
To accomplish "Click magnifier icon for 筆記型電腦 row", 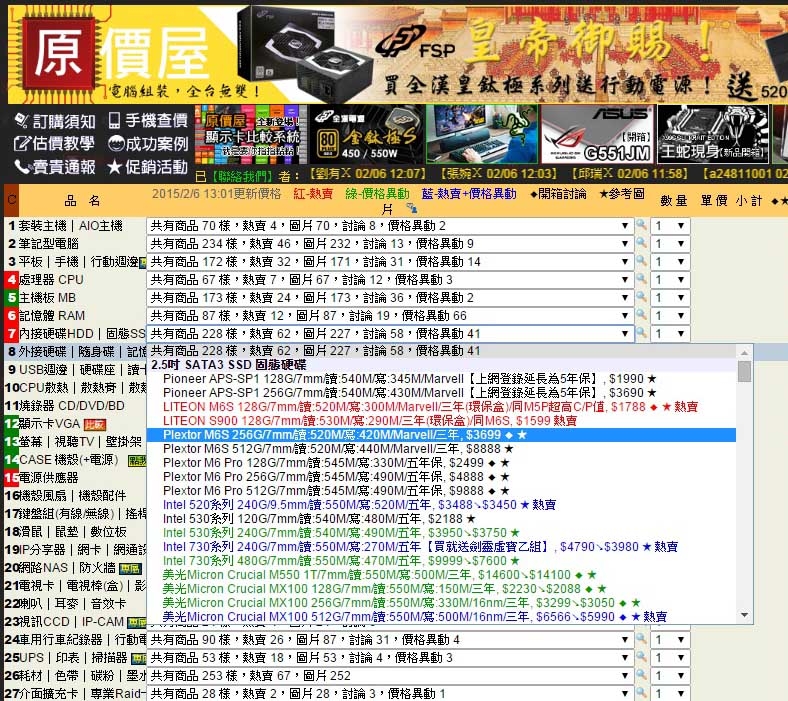I will tap(642, 243).
